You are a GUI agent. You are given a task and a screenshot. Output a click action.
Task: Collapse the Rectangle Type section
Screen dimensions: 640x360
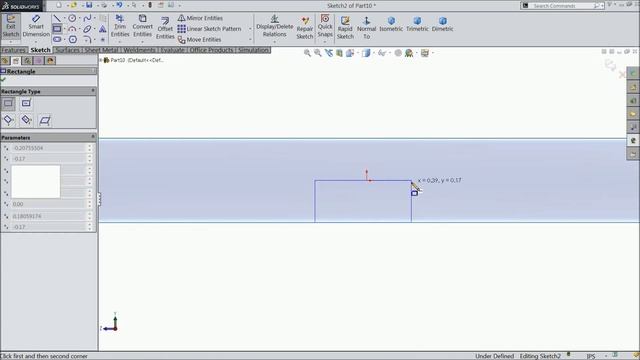click(93, 91)
